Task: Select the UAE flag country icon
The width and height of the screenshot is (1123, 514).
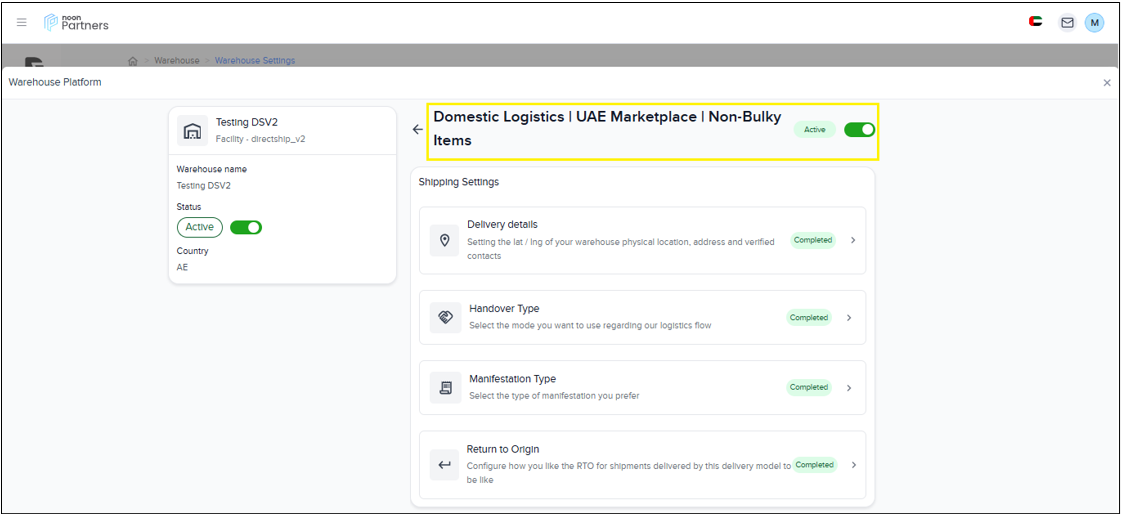Action: (x=1036, y=22)
